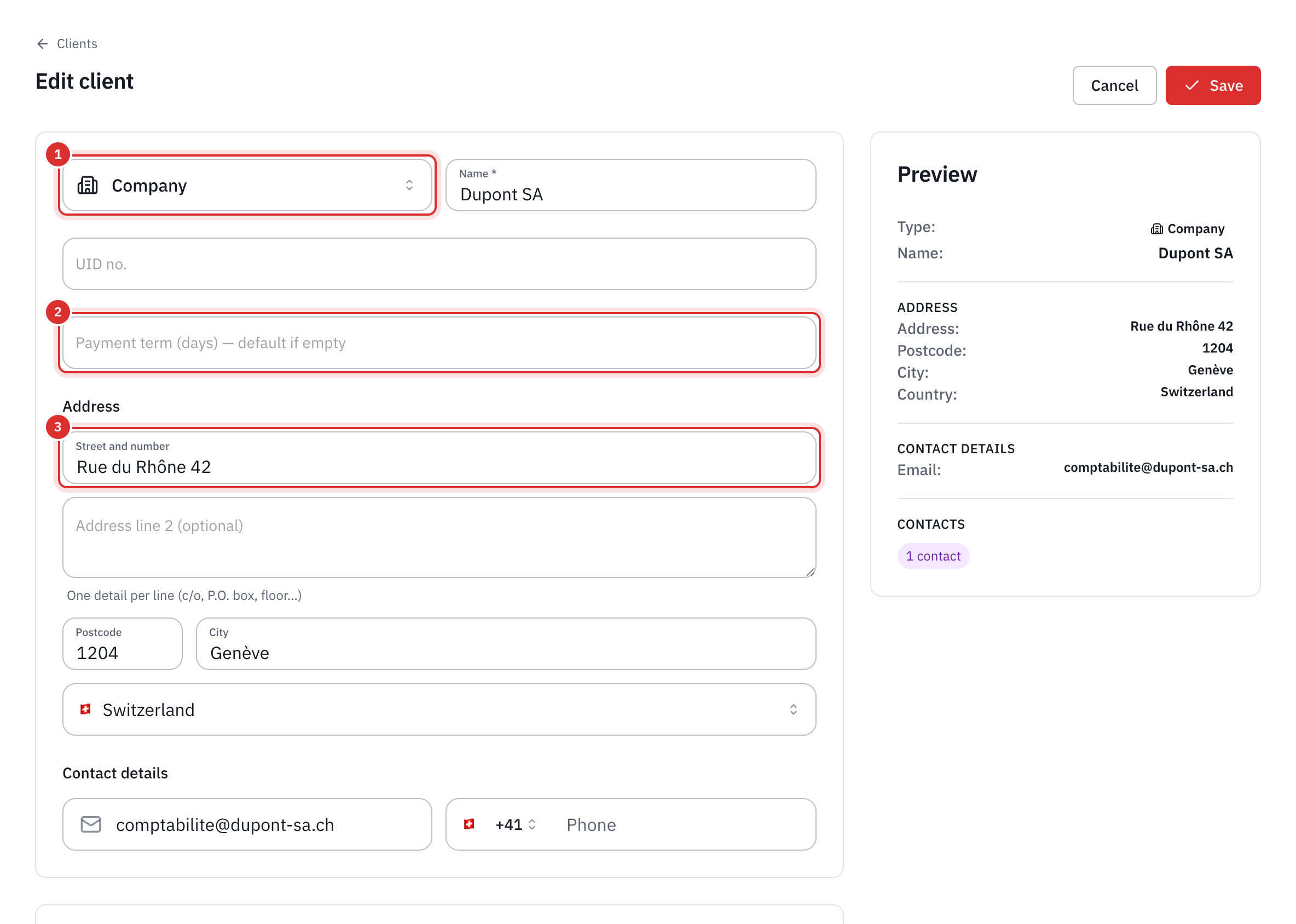Image resolution: width=1296 pixels, height=924 pixels.
Task: Click the Cancel button
Action: [1114, 85]
